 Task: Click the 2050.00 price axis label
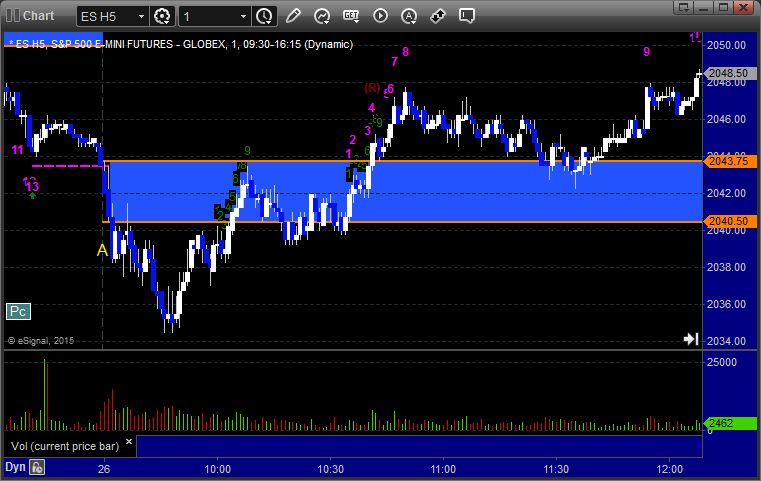(x=727, y=45)
